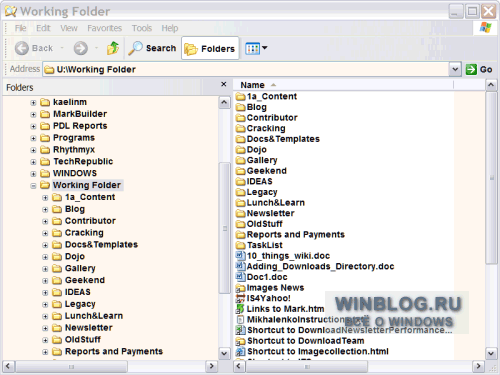Click the Adding_Downloads_Directory.doc Word icon

240,266
